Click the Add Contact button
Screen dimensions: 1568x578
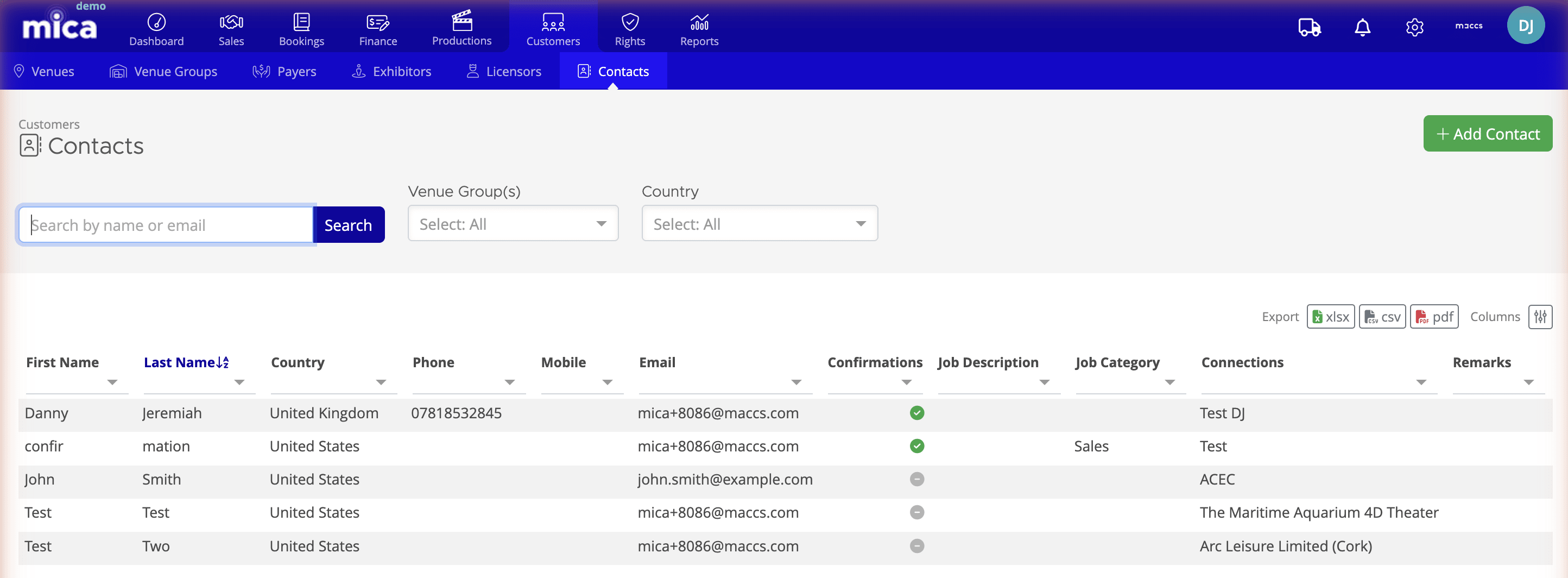click(1487, 134)
